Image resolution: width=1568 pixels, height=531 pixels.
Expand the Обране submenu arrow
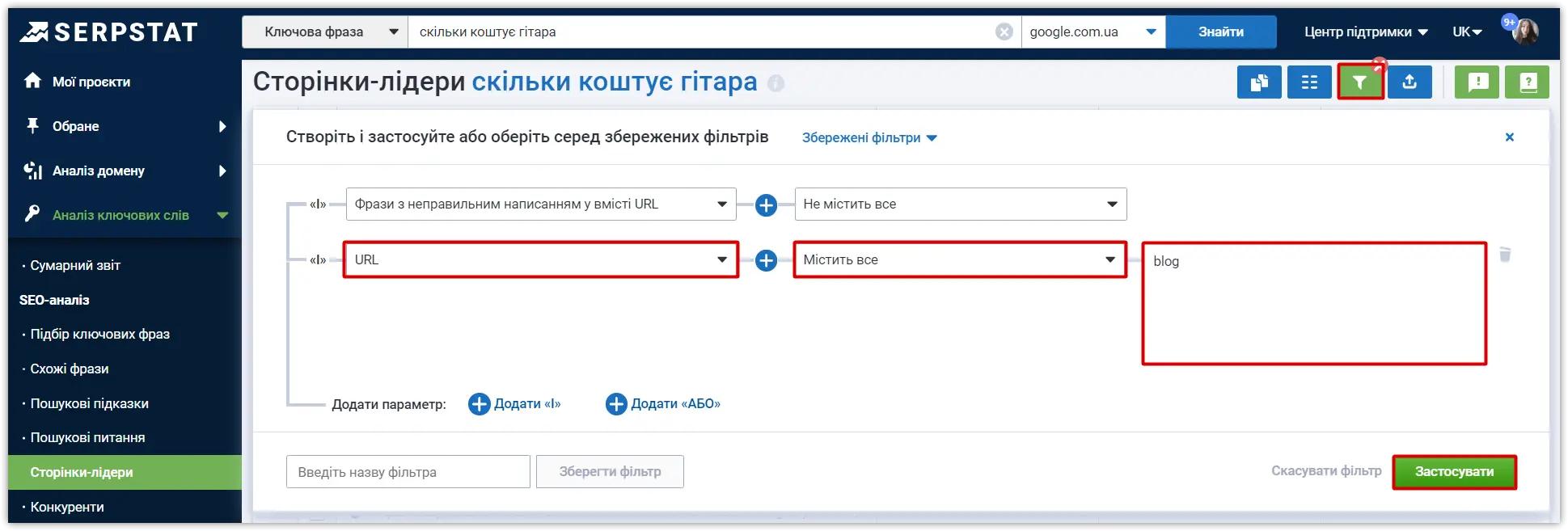point(222,126)
